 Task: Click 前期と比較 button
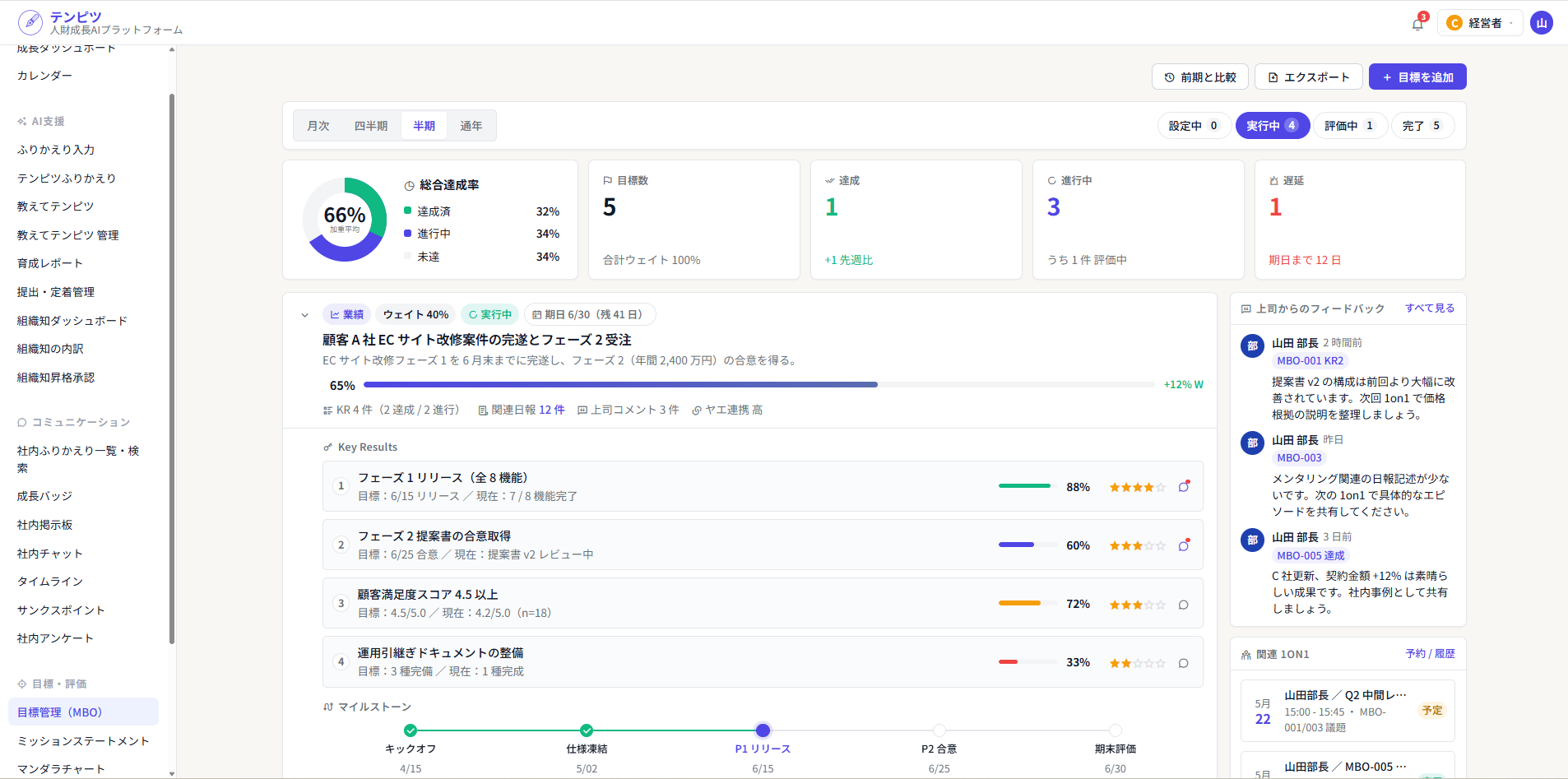(1200, 77)
